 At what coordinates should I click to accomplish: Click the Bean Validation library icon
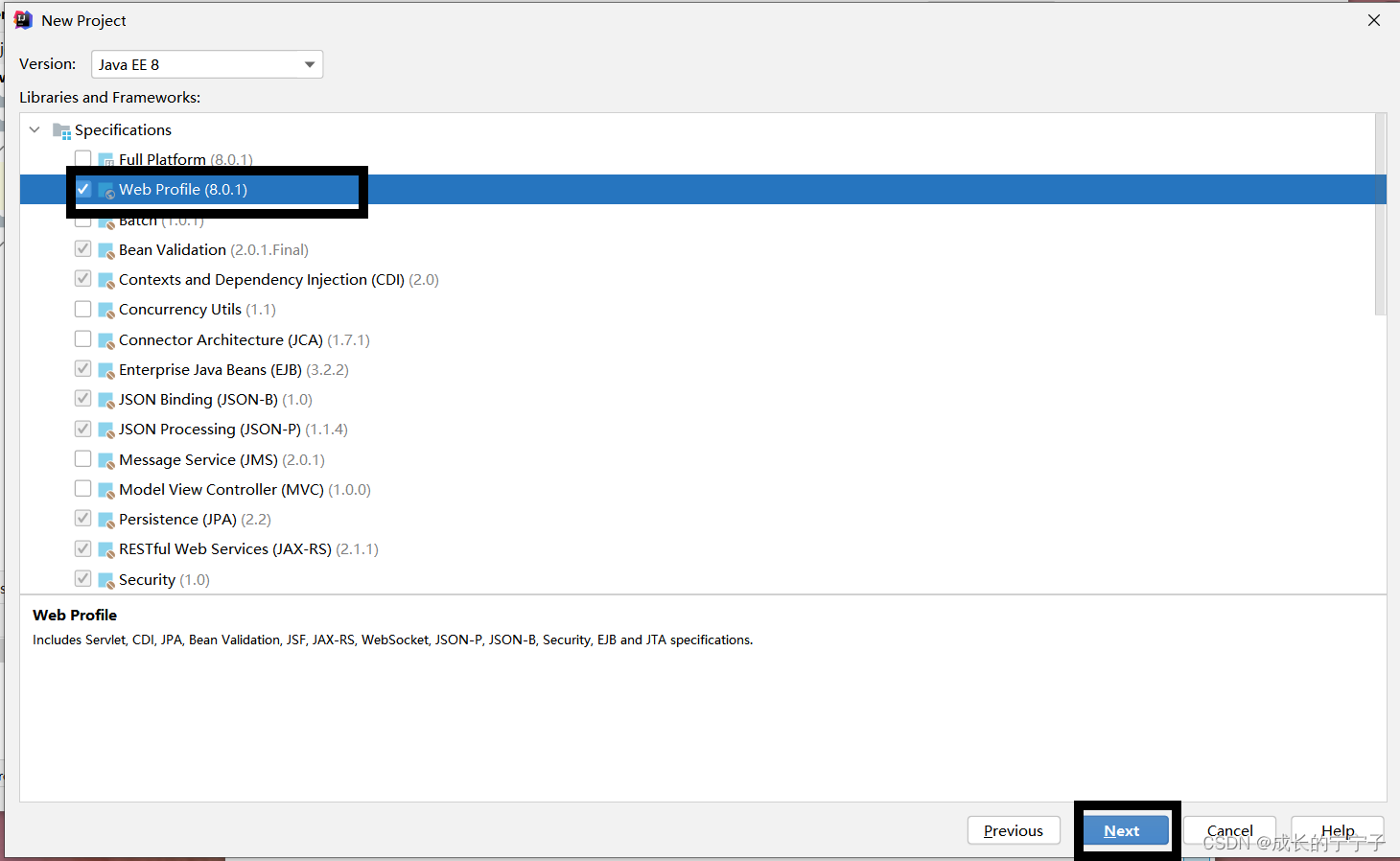106,250
